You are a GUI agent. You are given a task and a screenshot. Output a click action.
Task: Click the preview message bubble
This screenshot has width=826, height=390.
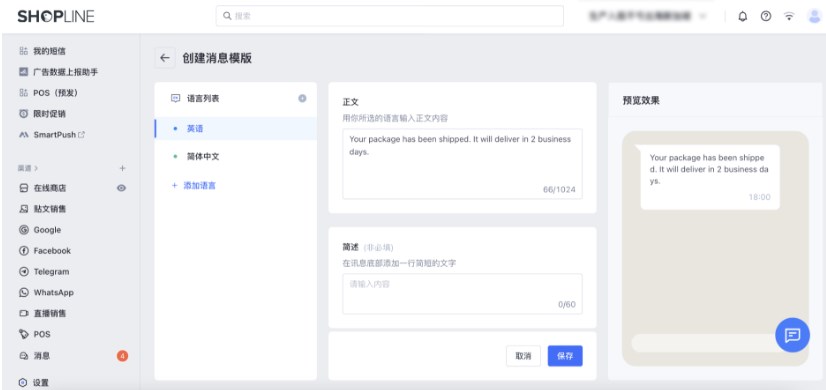pos(710,177)
